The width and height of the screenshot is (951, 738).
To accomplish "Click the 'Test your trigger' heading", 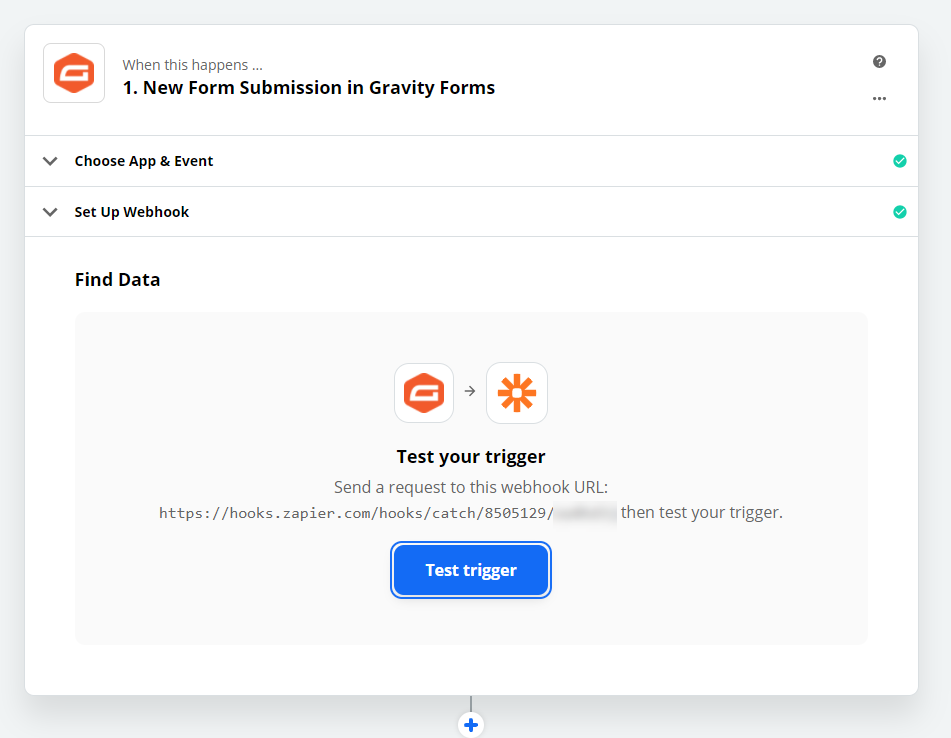I will click(471, 457).
